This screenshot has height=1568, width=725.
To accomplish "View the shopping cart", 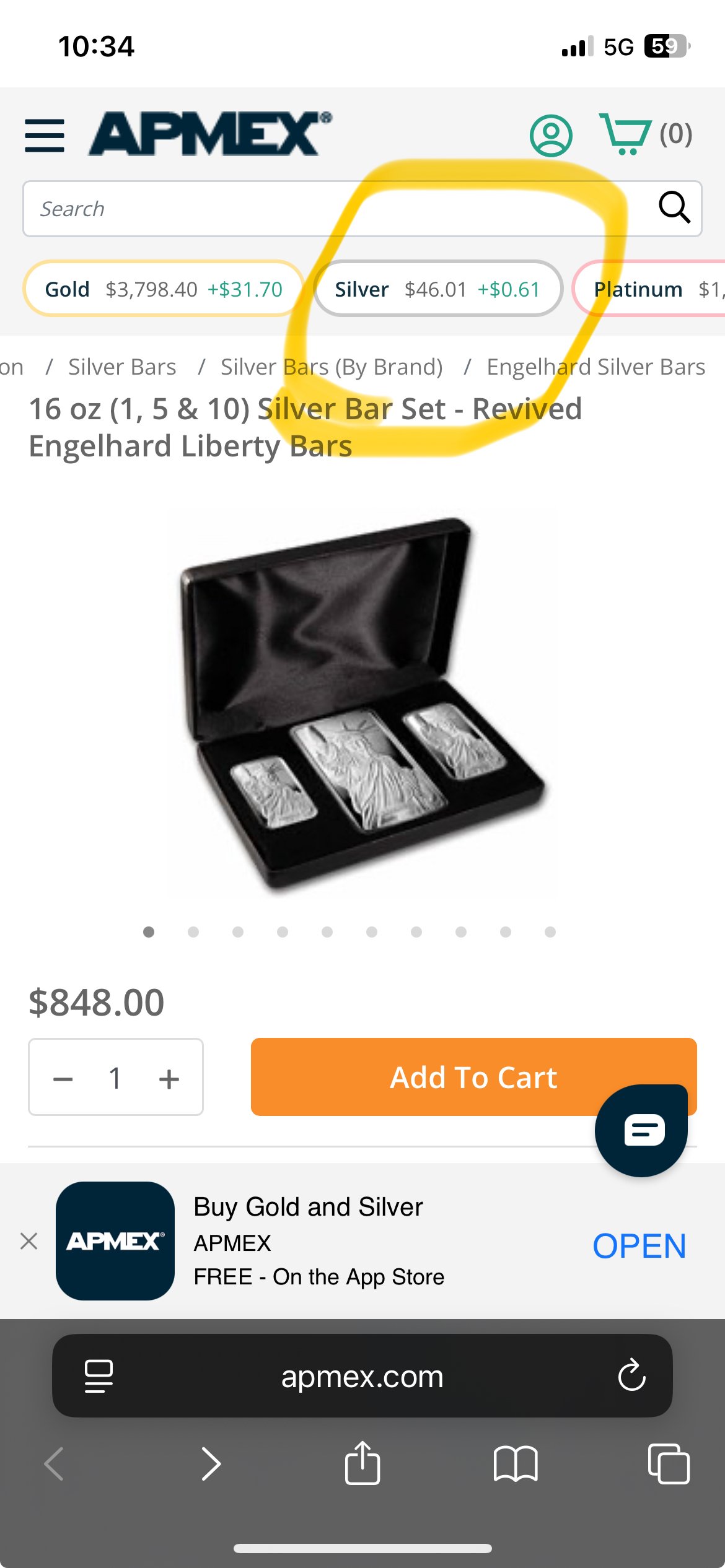I will coord(645,134).
